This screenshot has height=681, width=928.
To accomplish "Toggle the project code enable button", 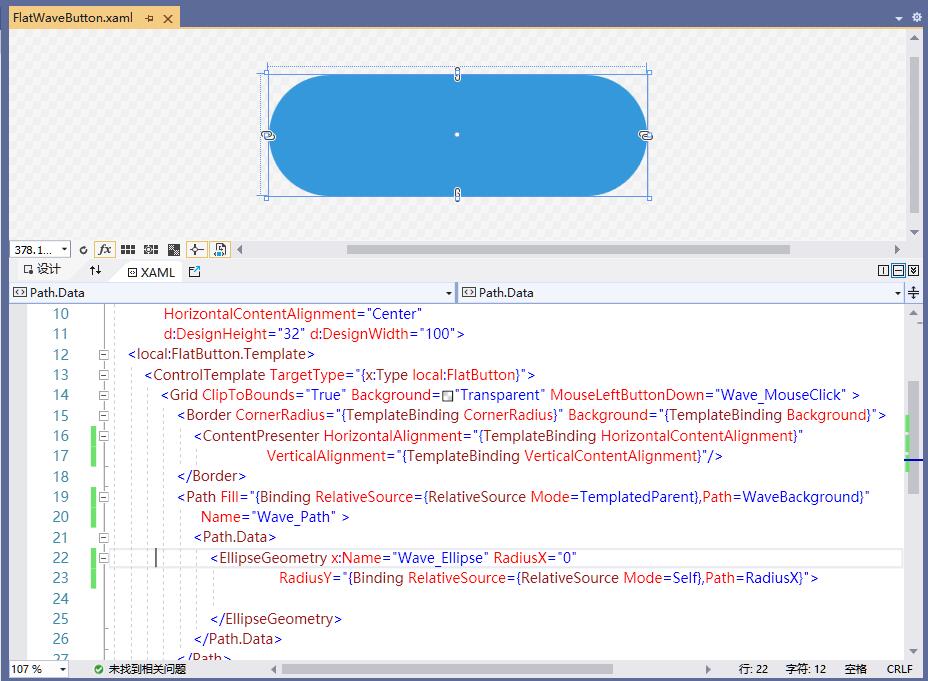I will [220, 250].
